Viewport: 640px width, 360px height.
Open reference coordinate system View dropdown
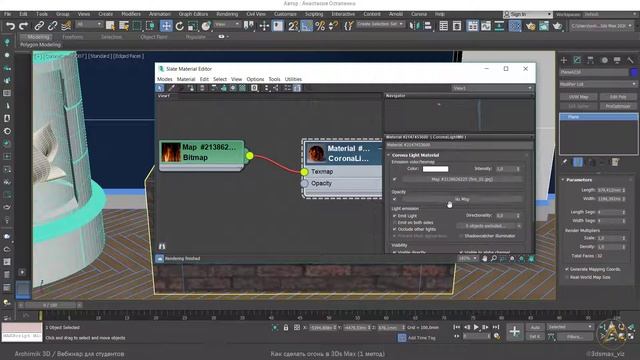[x=227, y=25]
